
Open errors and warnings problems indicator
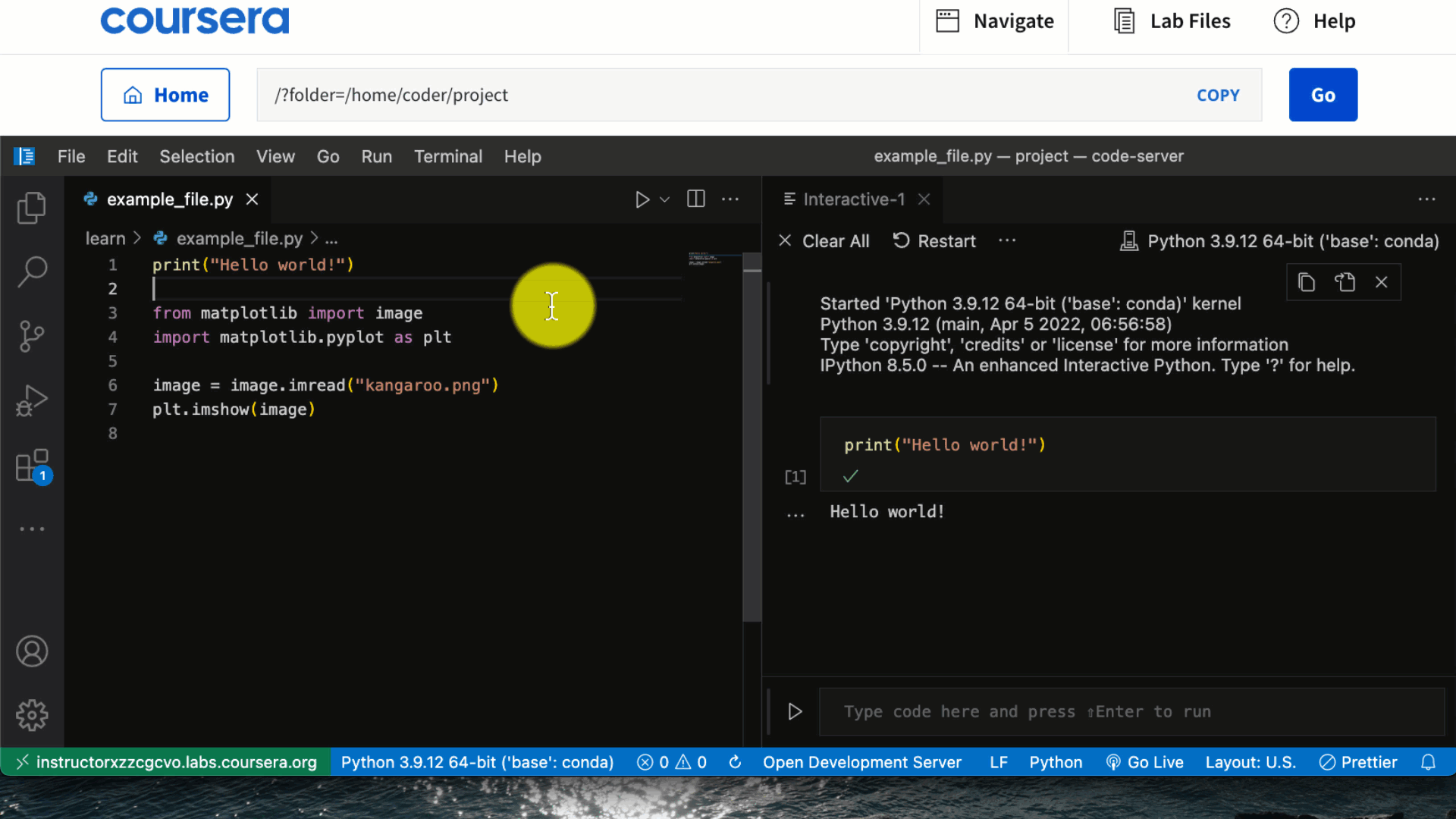click(672, 762)
